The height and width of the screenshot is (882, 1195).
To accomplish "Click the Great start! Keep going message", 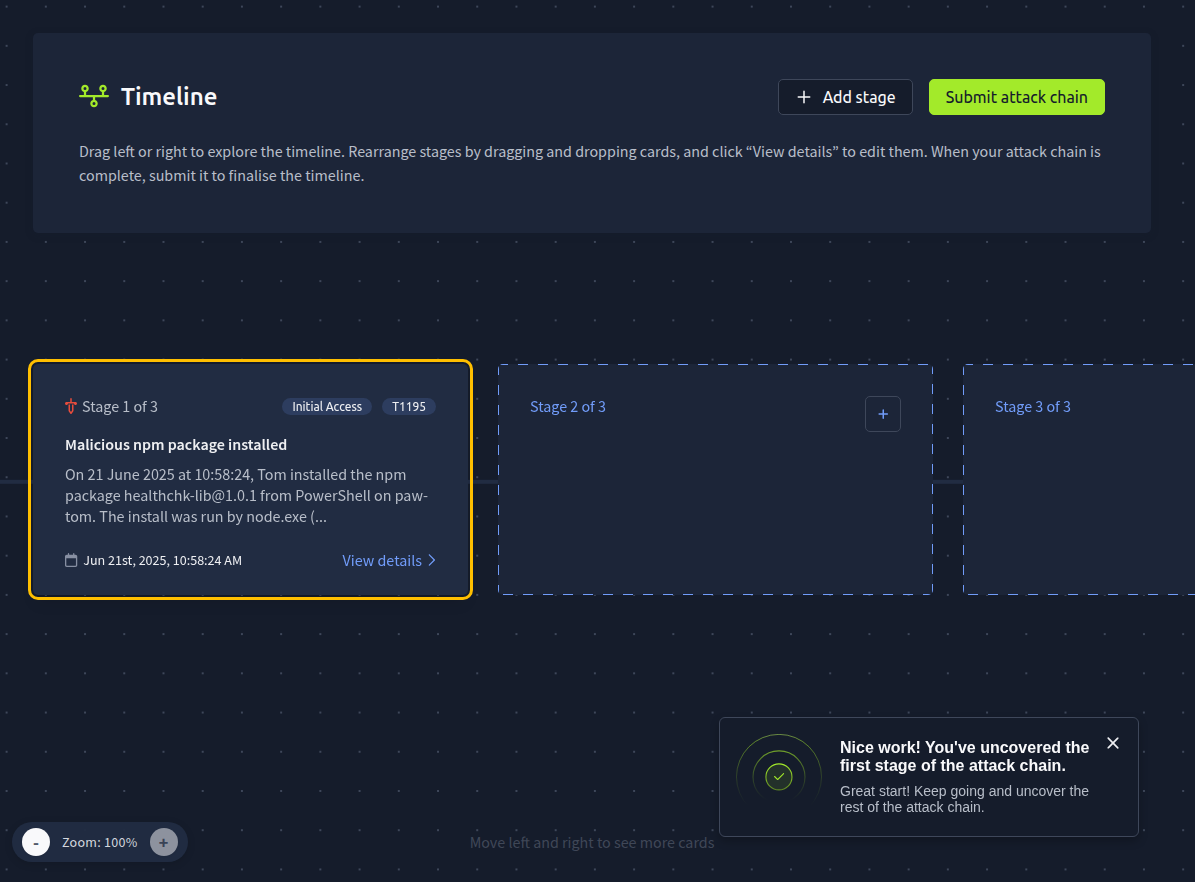I will click(x=964, y=799).
